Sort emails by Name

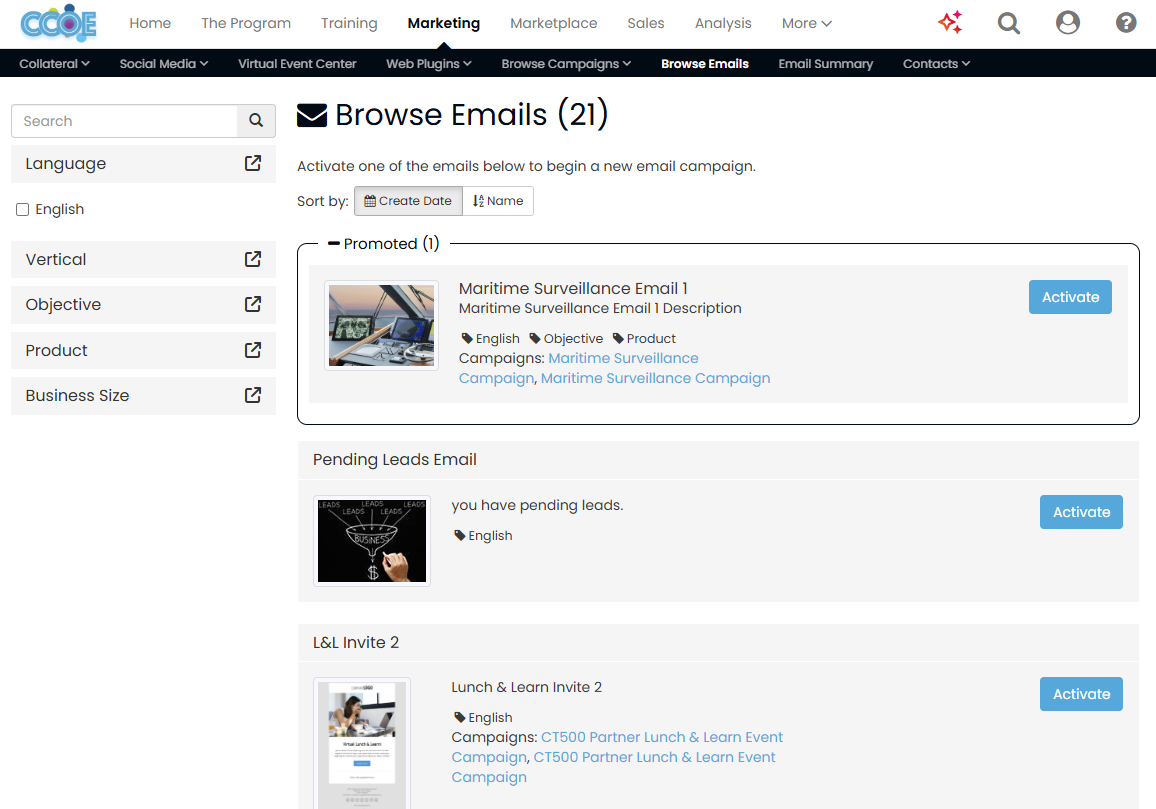tap(498, 201)
